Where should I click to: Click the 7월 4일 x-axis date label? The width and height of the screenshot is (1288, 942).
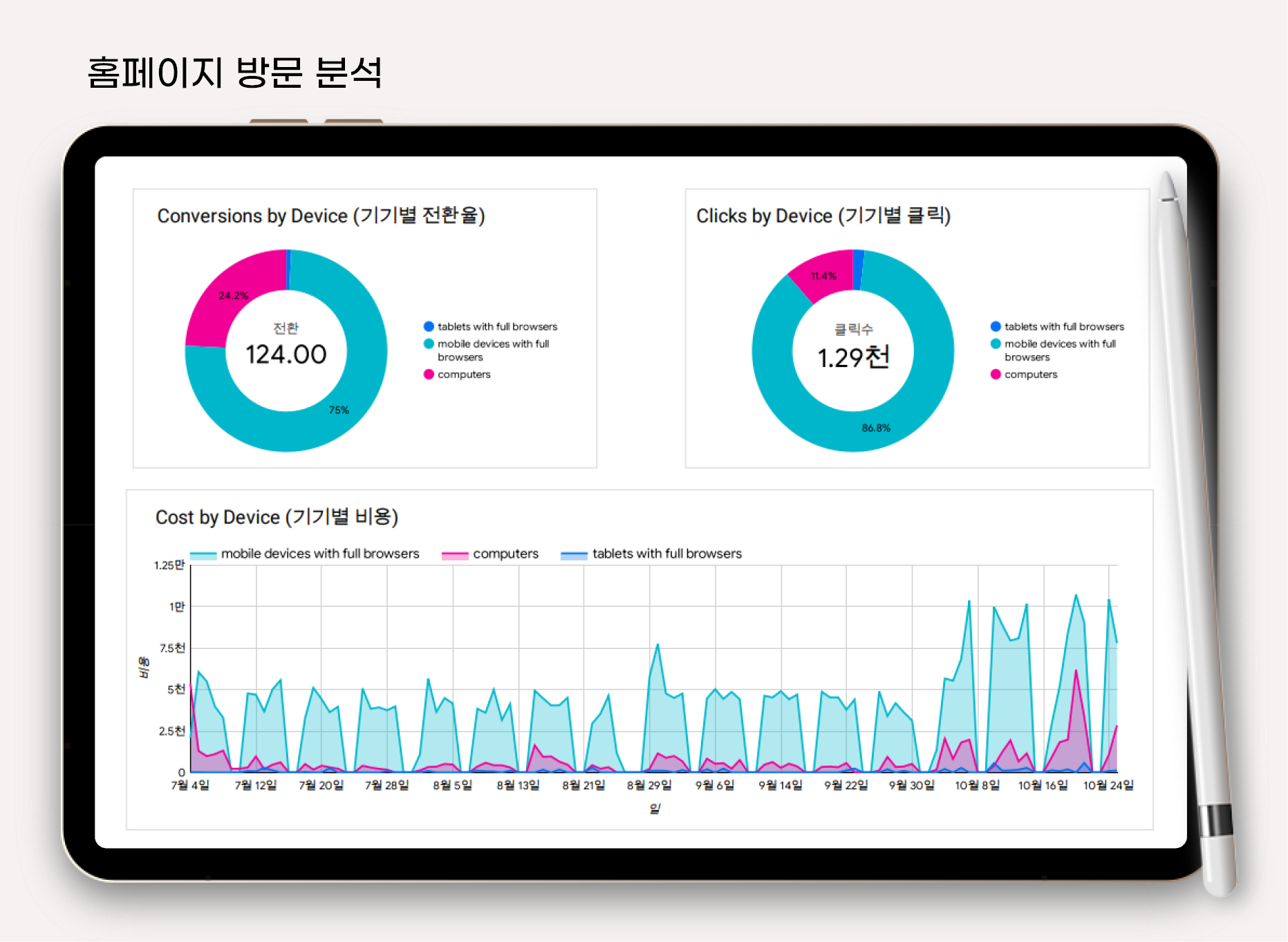tap(190, 785)
